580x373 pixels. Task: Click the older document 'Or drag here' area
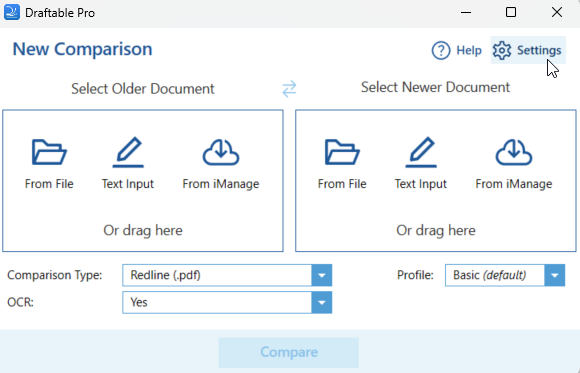[x=143, y=231]
